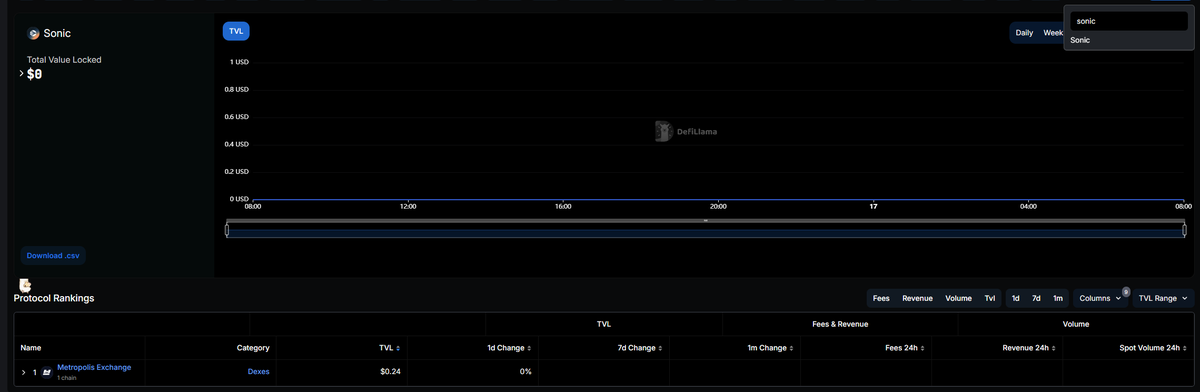Viewport: 1200px width, 392px height.
Task: Click the Name column header
Action: pos(31,348)
